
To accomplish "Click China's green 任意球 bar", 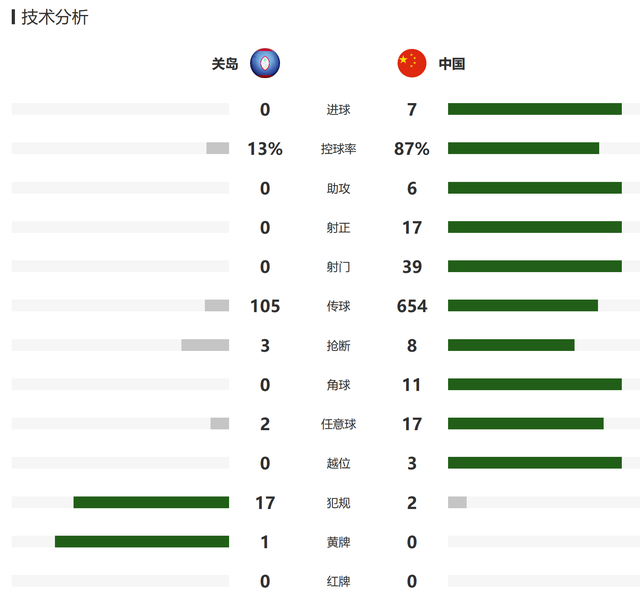I will [526, 423].
